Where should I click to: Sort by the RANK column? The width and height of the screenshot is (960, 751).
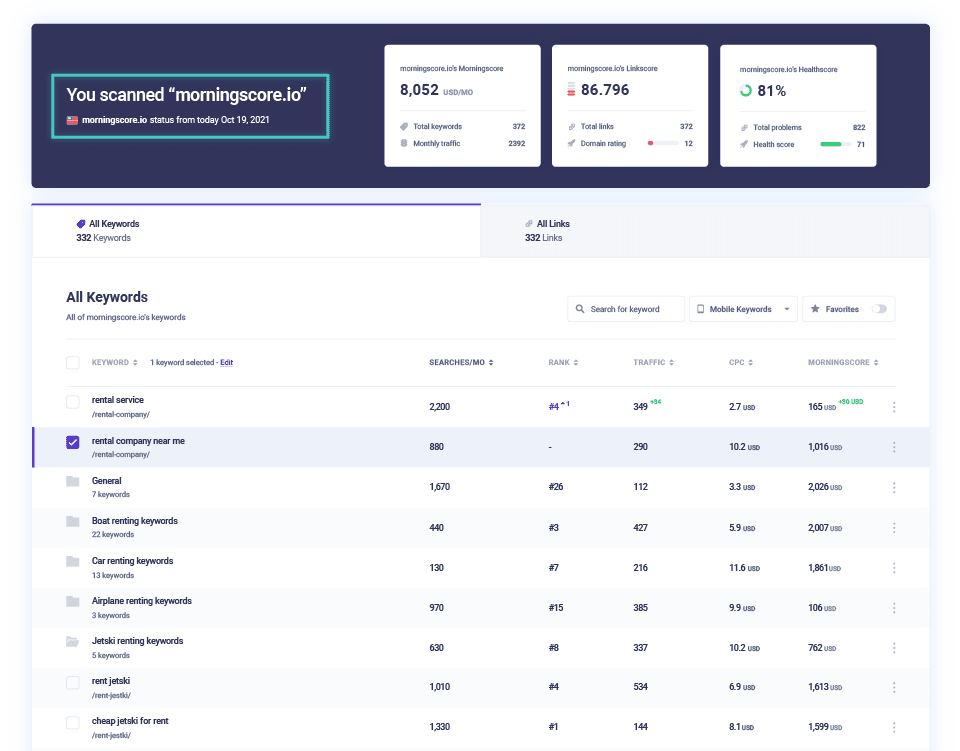click(563, 362)
